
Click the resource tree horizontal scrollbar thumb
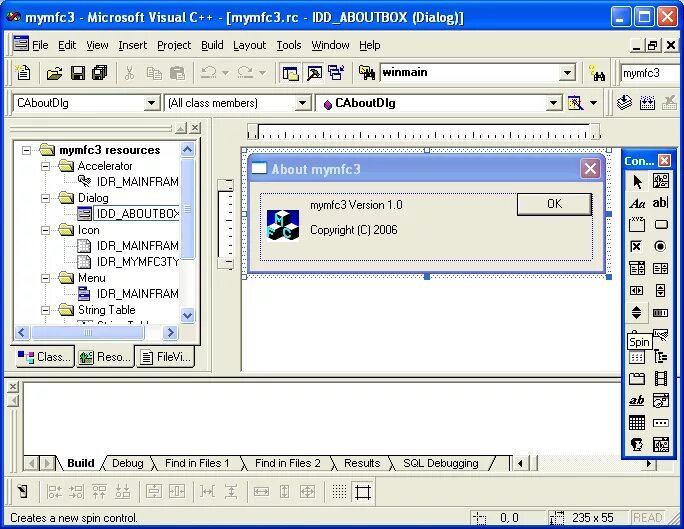coord(88,333)
